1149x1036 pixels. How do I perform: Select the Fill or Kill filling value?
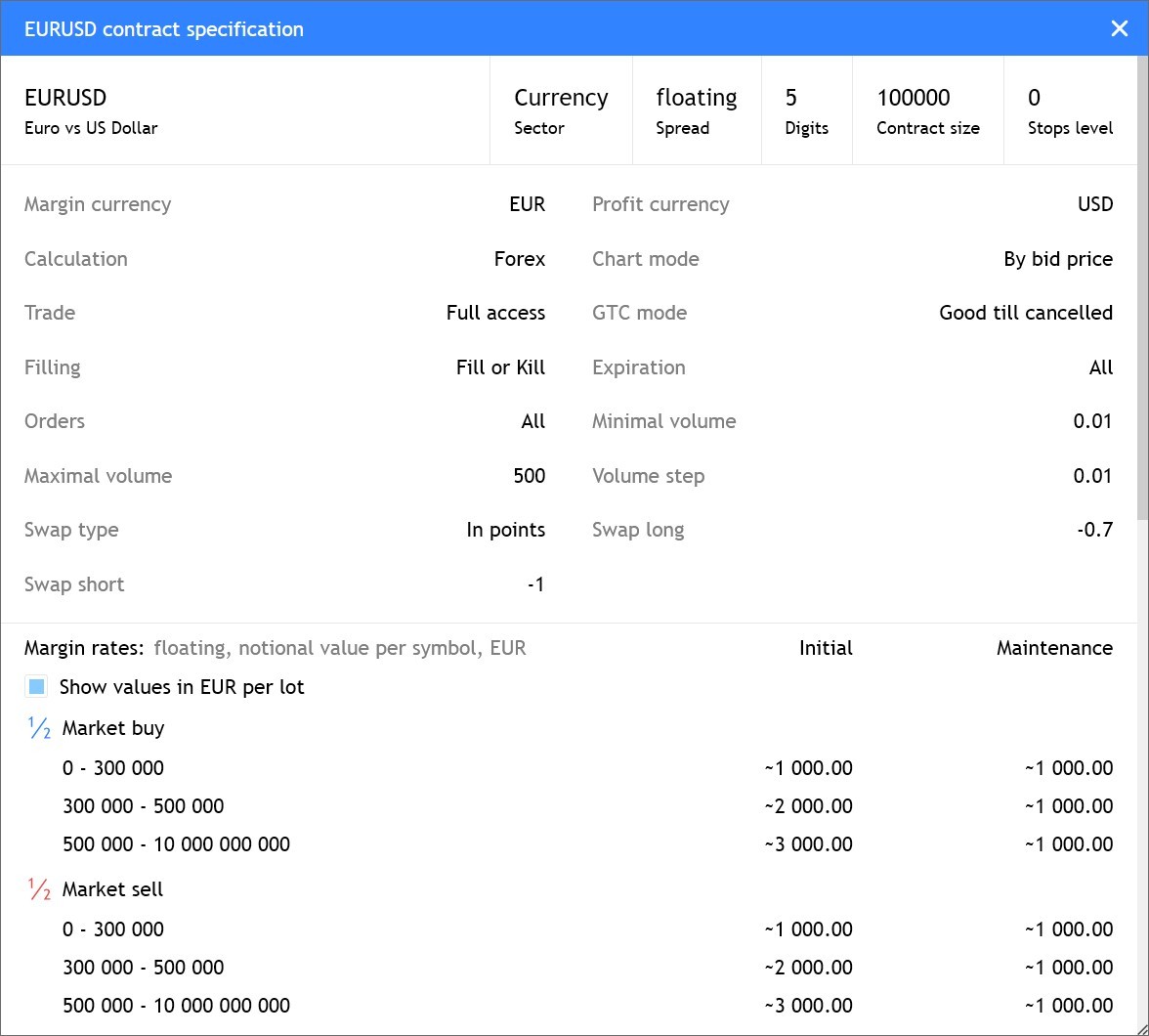pos(500,367)
